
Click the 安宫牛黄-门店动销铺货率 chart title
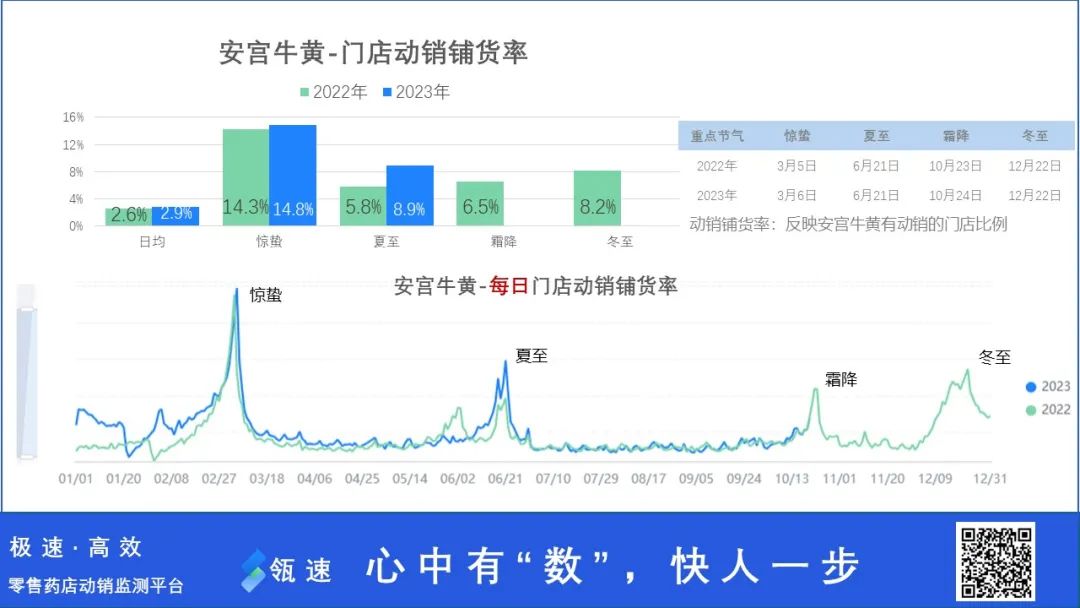373,52
